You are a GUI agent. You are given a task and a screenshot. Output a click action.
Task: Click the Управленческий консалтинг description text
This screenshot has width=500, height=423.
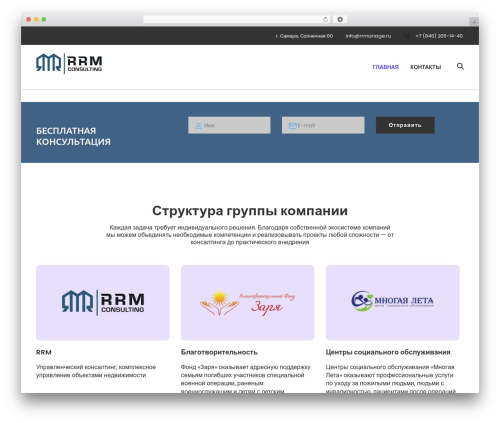(96, 371)
